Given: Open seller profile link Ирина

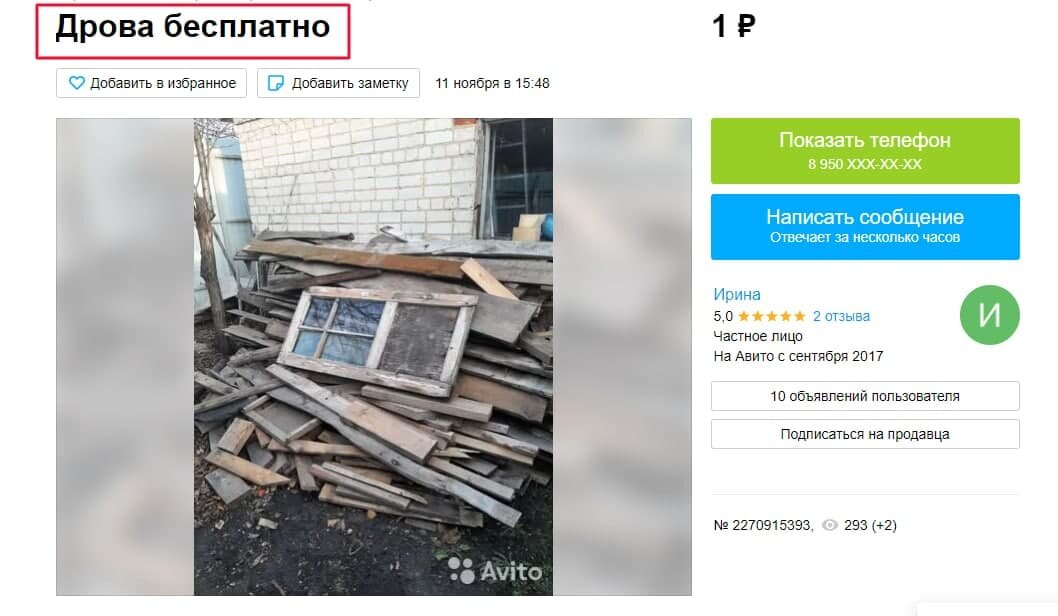Looking at the screenshot, I should pos(737,294).
